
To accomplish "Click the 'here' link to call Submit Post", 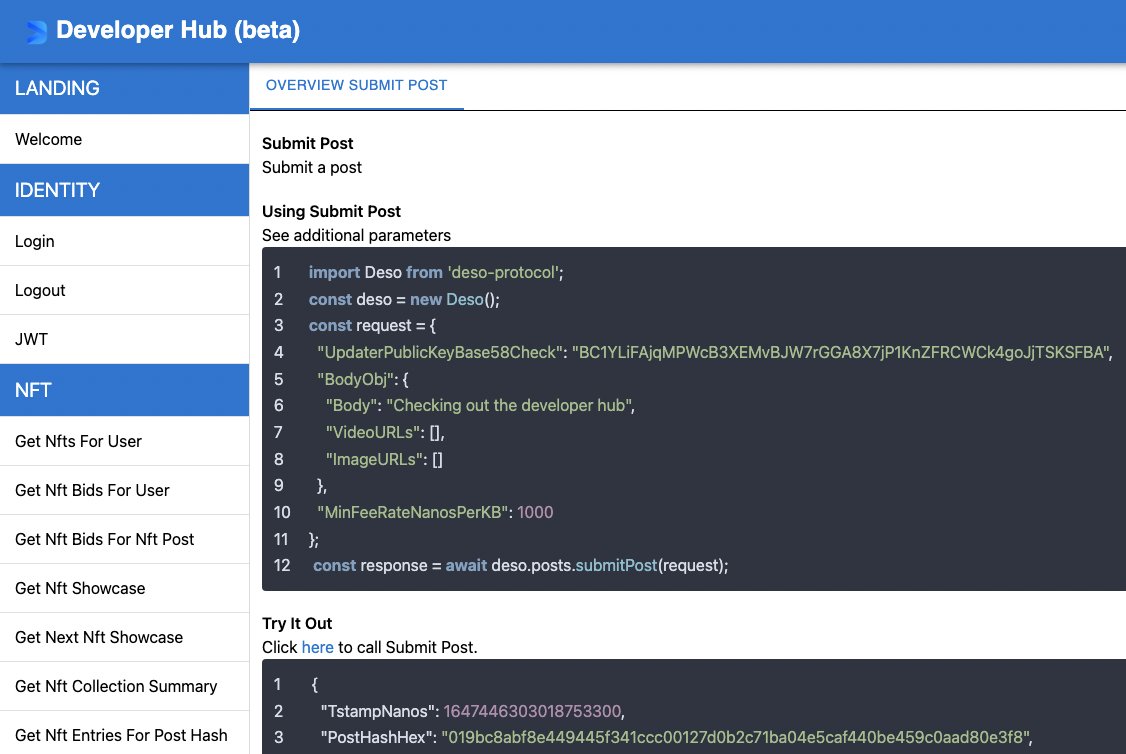I will [x=317, y=647].
